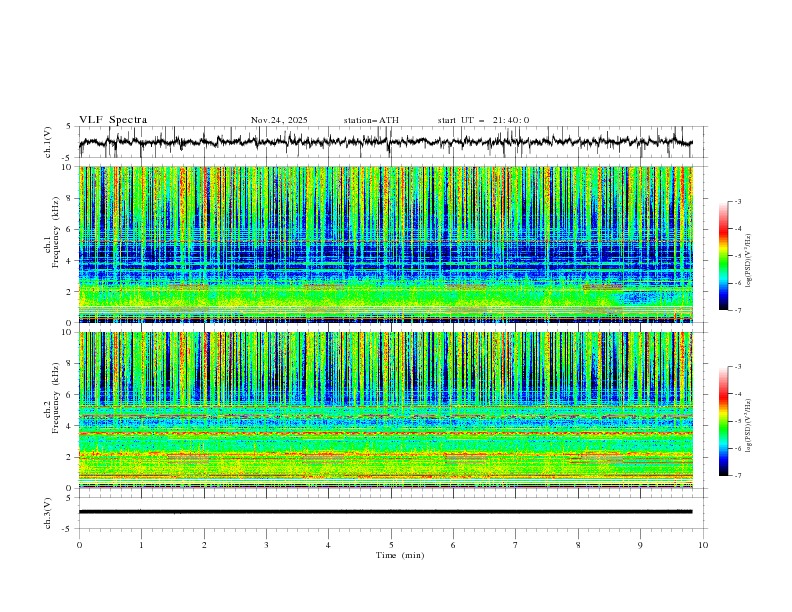Select the 'Time (min)' axis title

[400, 555]
